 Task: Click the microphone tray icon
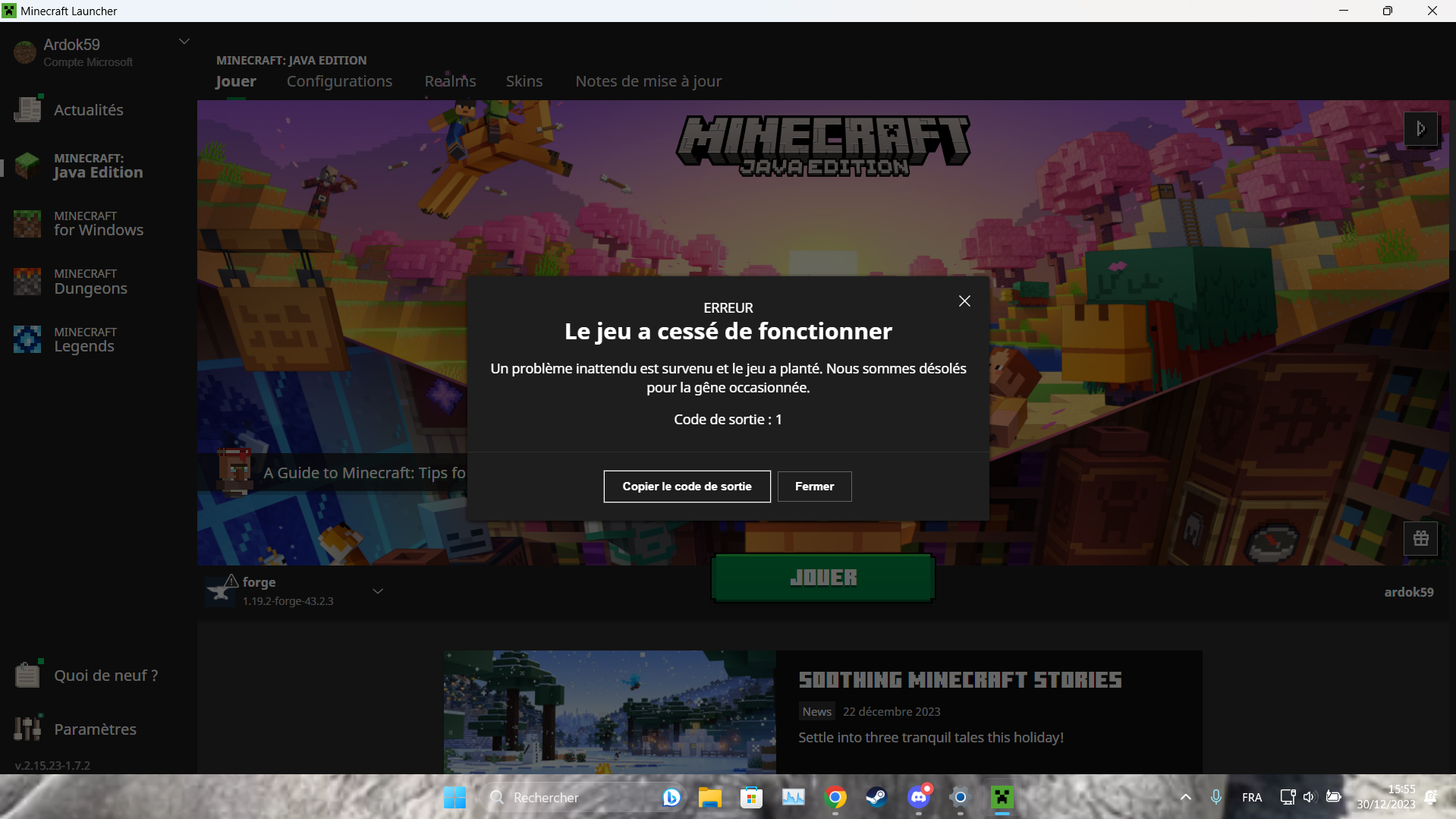click(x=1215, y=798)
